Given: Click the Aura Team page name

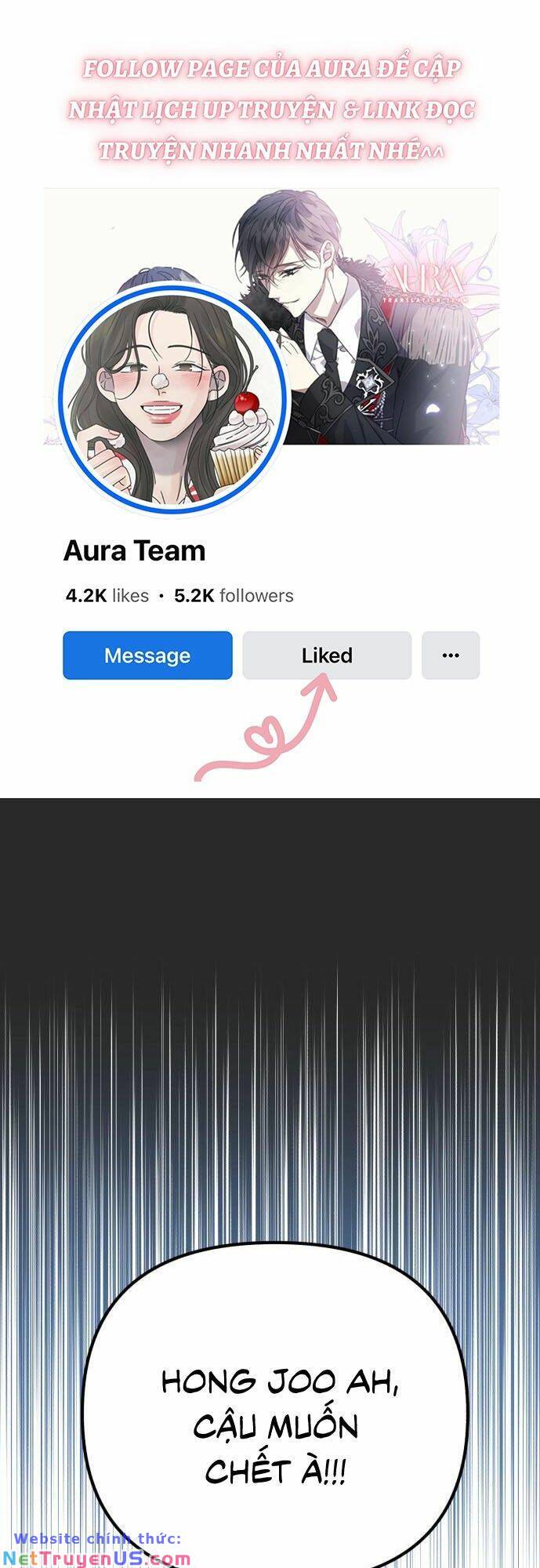Looking at the screenshot, I should tap(134, 551).
